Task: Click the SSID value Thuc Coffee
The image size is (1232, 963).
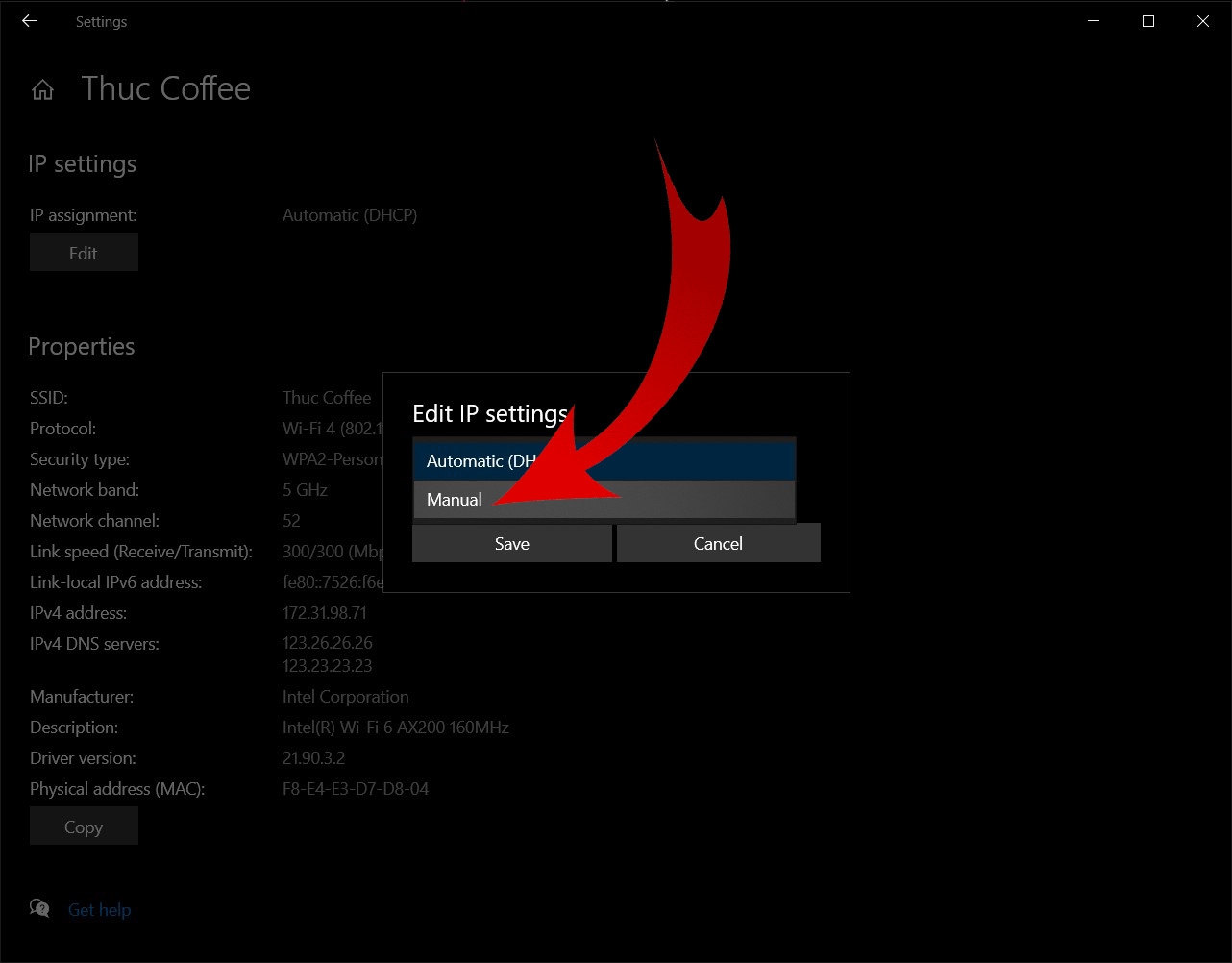Action: (x=327, y=398)
